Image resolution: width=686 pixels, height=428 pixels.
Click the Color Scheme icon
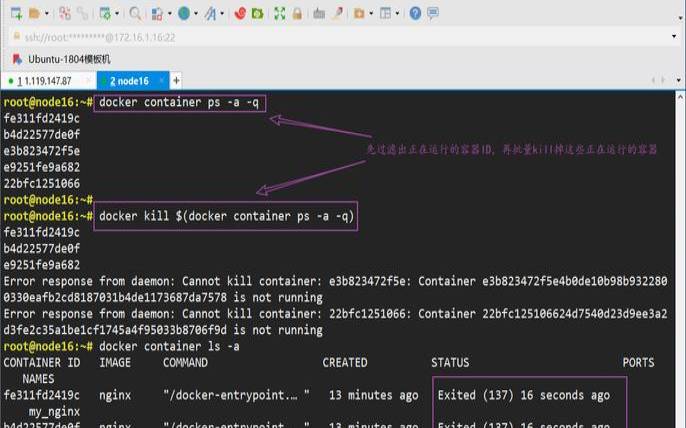[158, 14]
